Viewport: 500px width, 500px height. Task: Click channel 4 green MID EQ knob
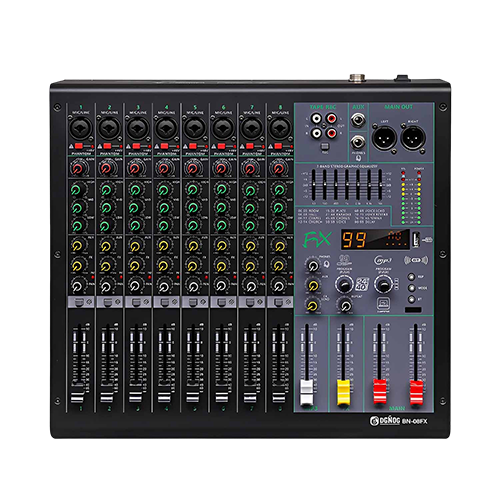tap(163, 208)
